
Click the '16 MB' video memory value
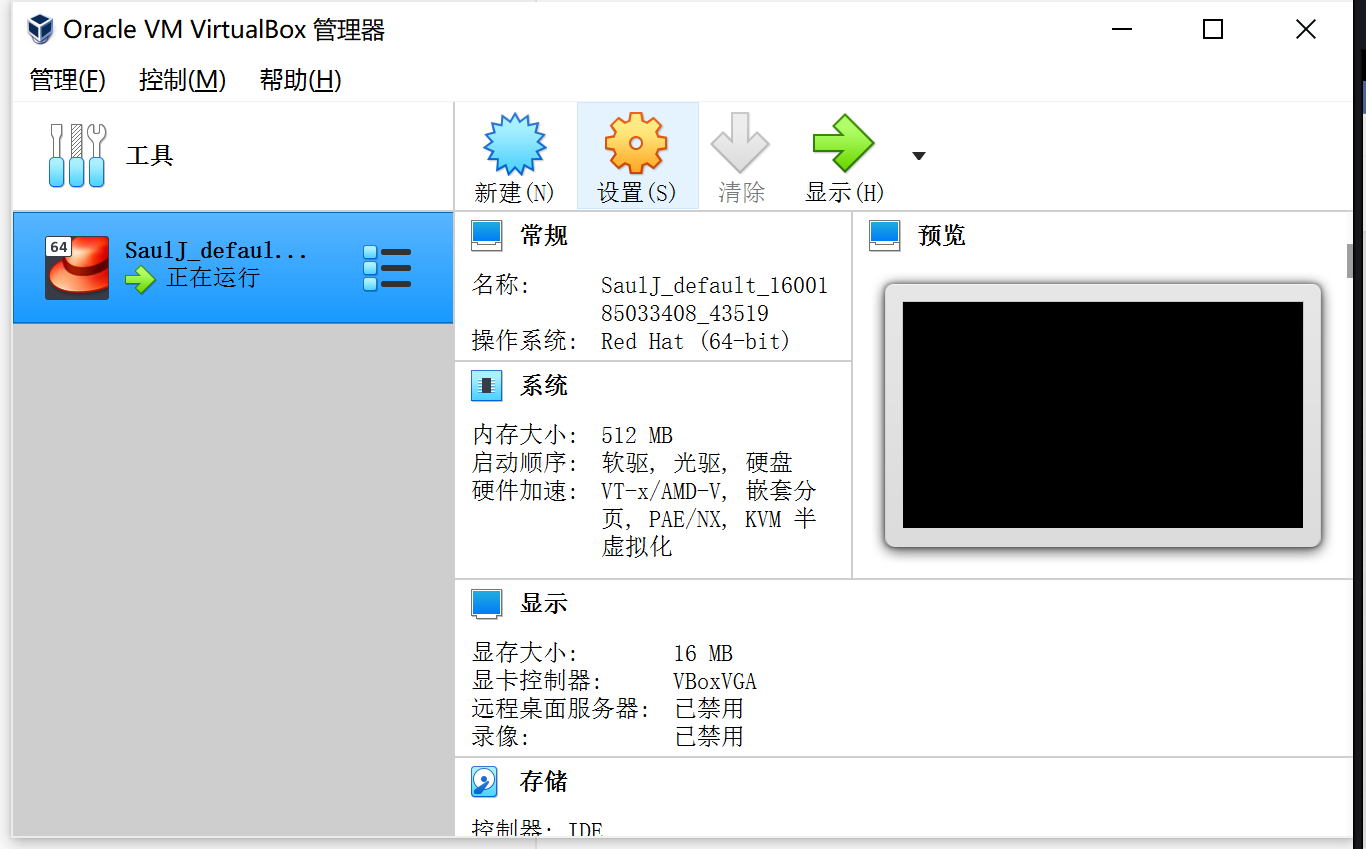[x=703, y=654]
